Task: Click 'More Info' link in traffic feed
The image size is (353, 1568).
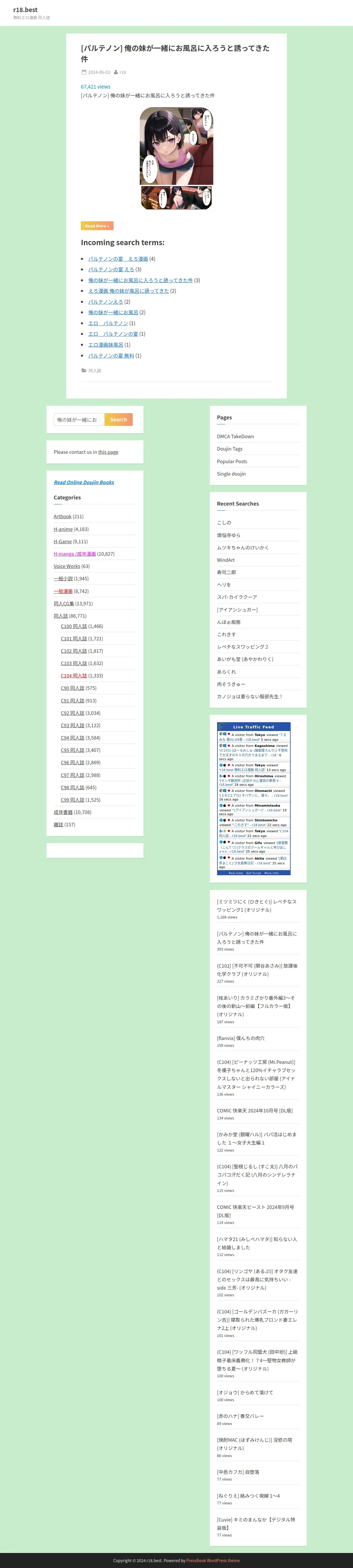Action: (x=272, y=873)
